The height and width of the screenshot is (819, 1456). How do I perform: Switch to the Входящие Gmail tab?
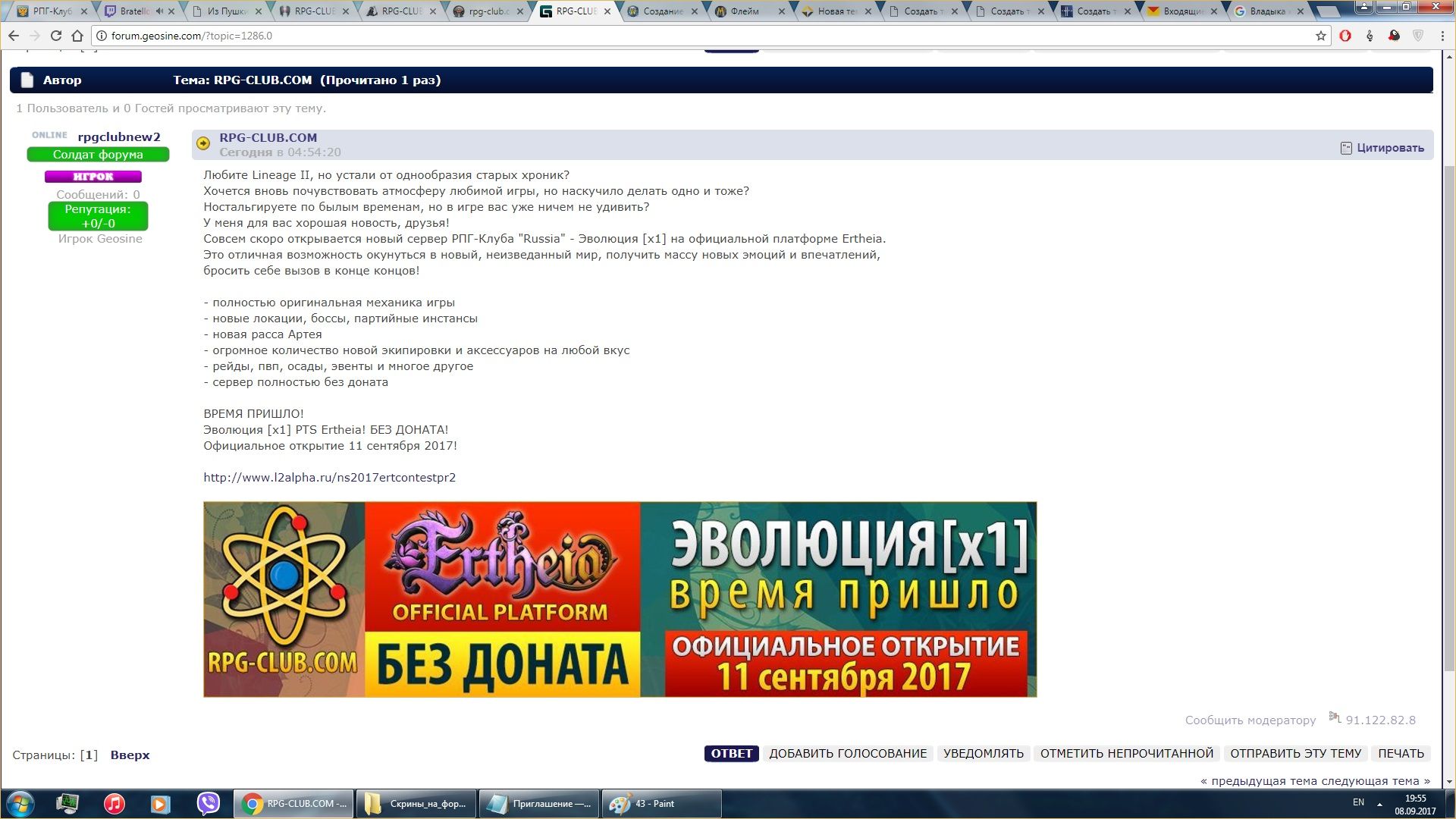(x=1183, y=11)
